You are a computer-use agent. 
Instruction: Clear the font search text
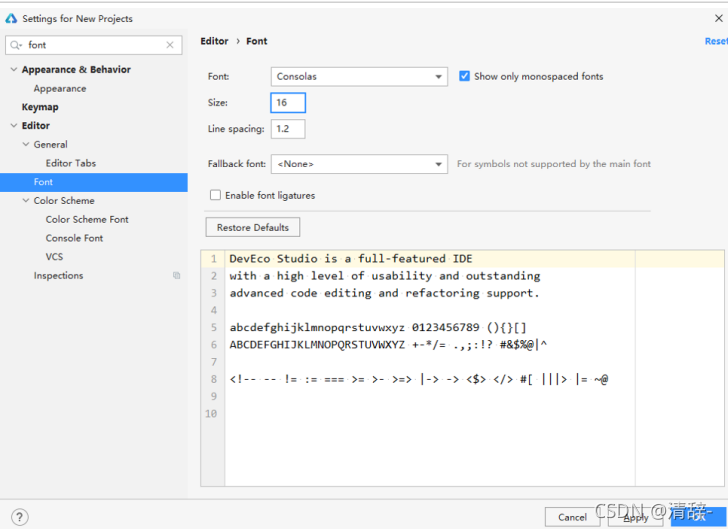(x=170, y=45)
